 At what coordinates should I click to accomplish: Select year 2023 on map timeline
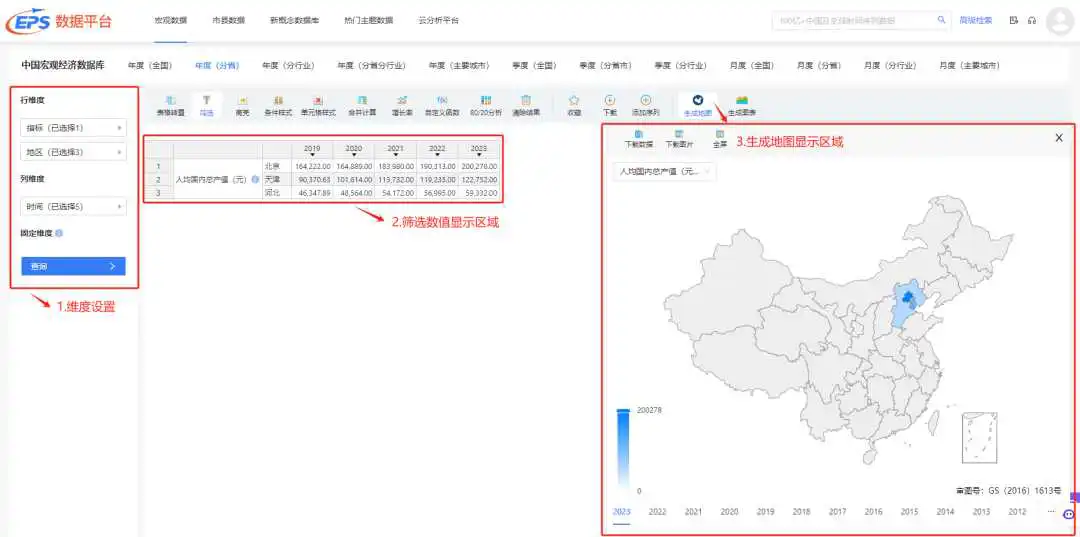coord(621,512)
